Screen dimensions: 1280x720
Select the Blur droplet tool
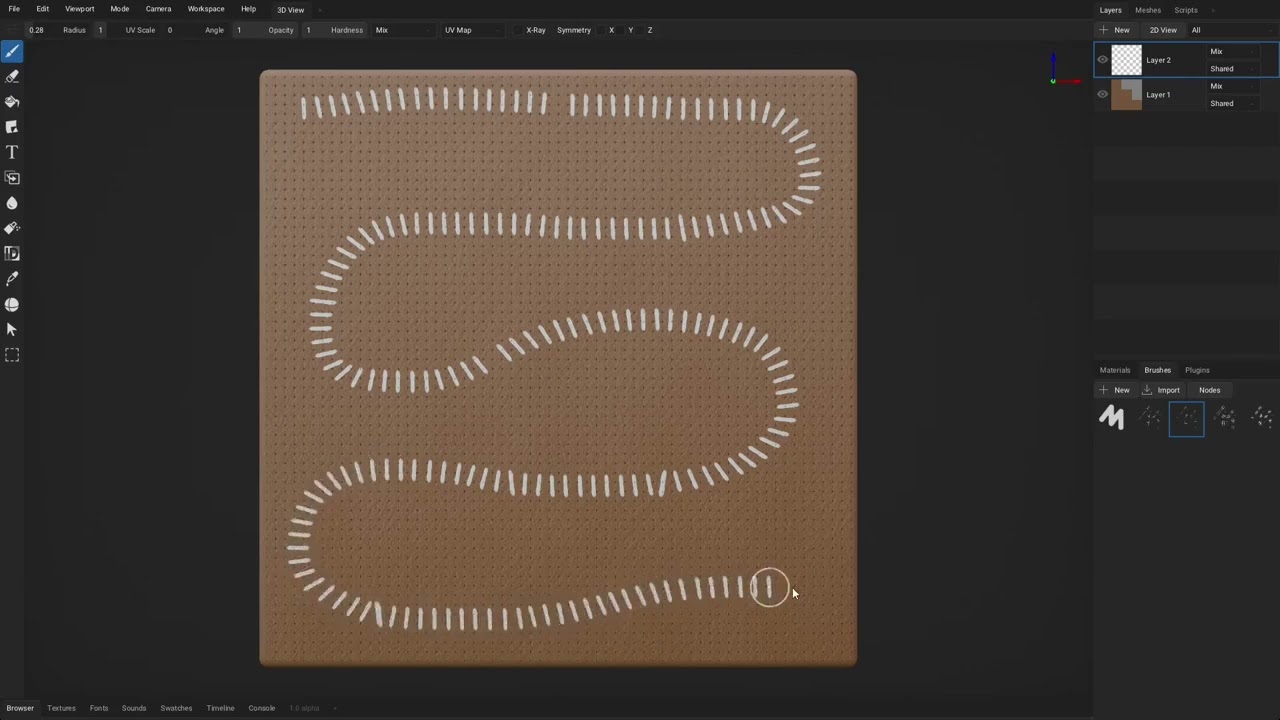tap(12, 203)
